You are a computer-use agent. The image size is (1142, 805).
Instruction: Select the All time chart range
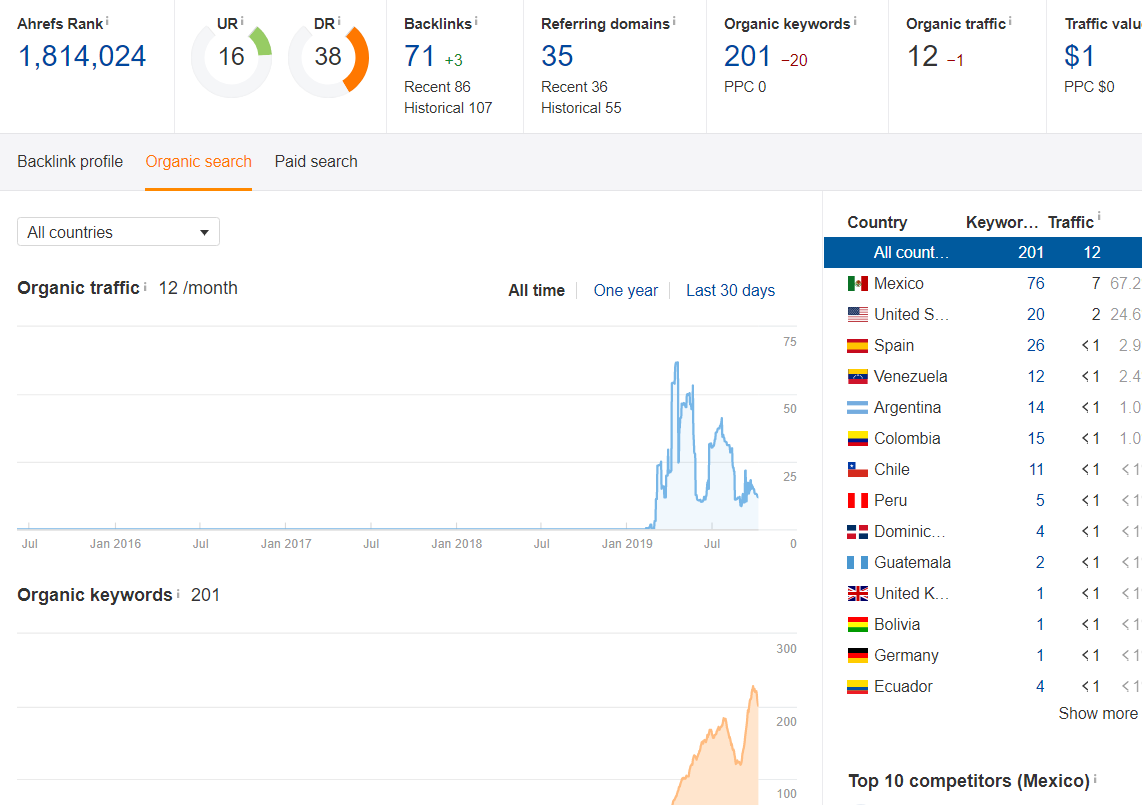[x=536, y=291]
